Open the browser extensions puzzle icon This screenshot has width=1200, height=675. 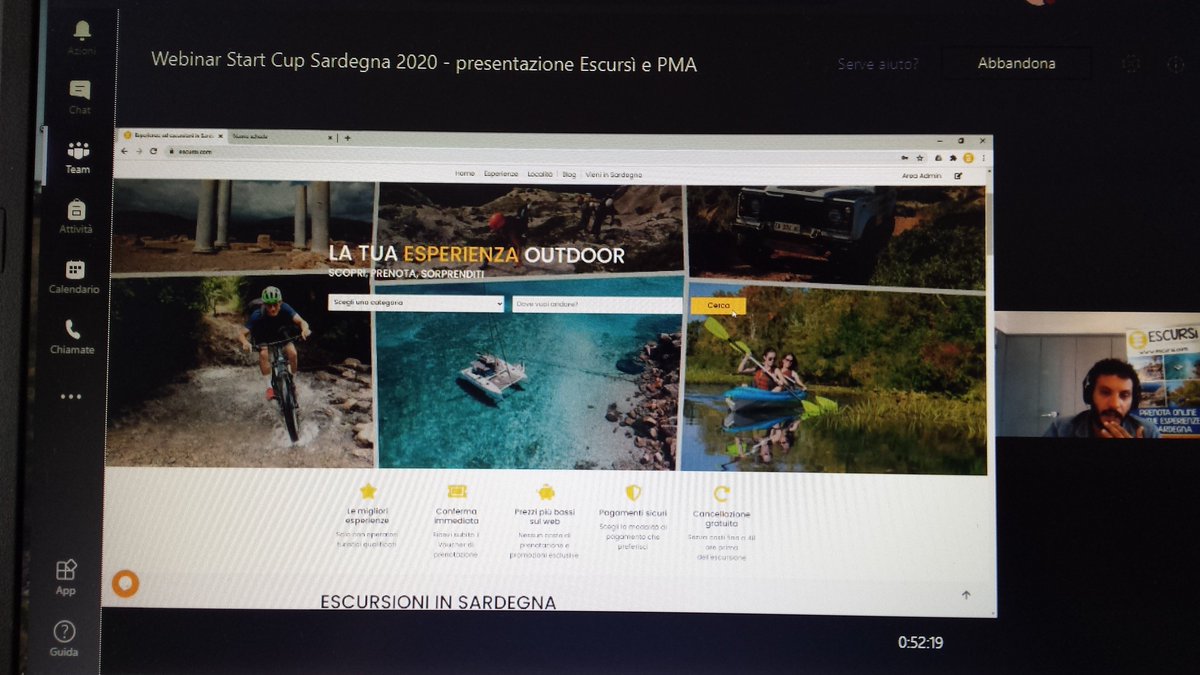click(x=953, y=158)
